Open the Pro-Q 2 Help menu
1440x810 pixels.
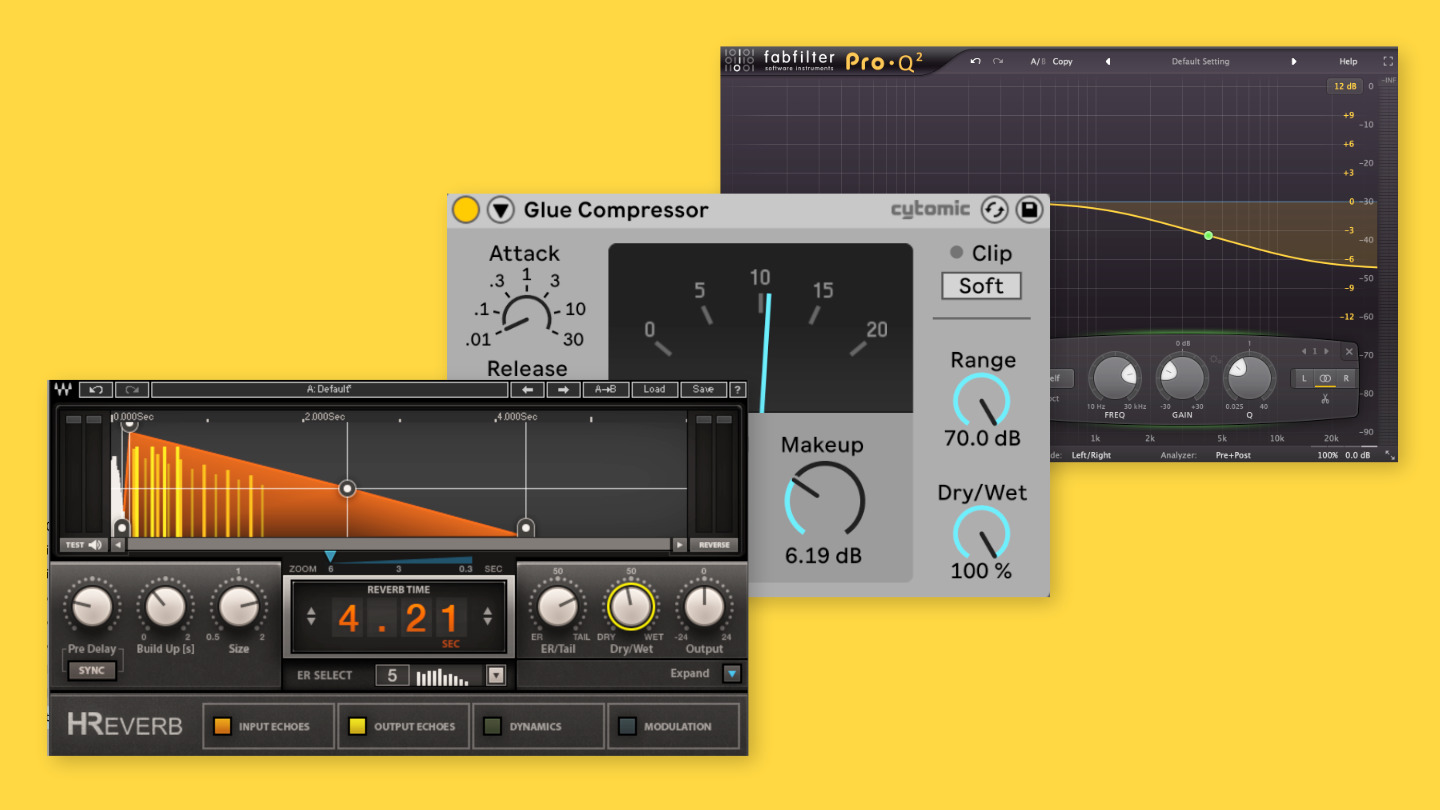tap(1349, 61)
